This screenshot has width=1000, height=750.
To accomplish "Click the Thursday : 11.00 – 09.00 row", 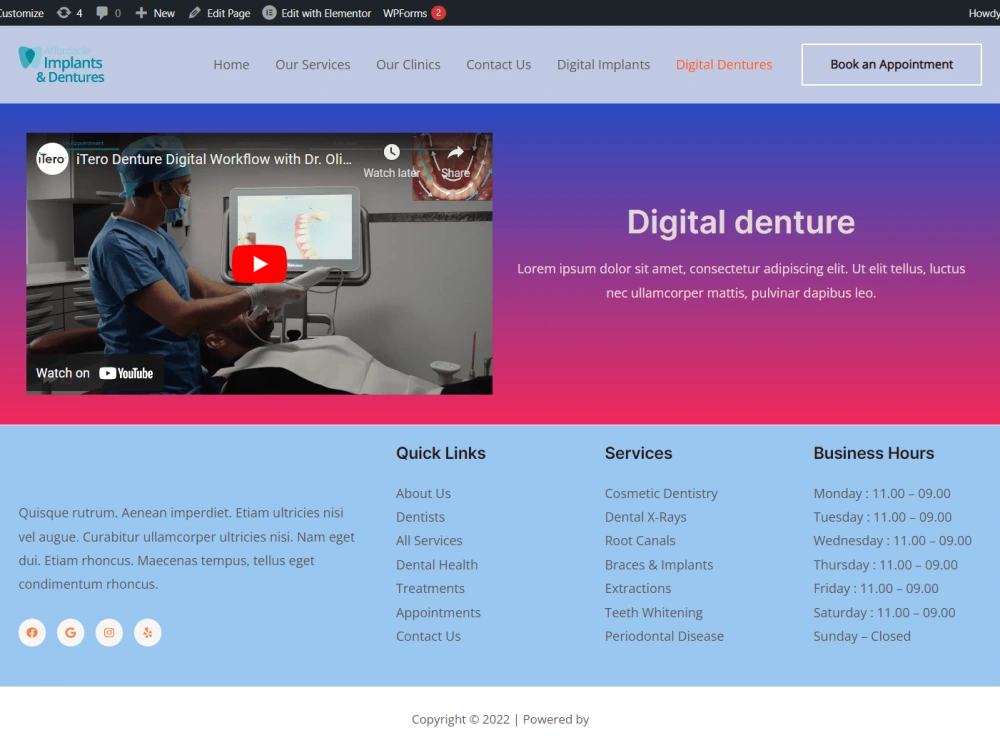I will (886, 565).
